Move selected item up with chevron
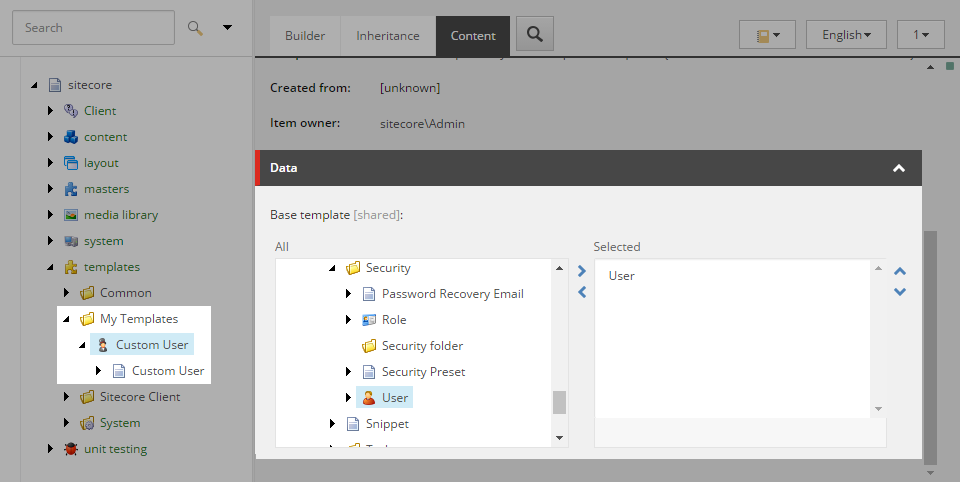This screenshot has width=960, height=482. 899,271
